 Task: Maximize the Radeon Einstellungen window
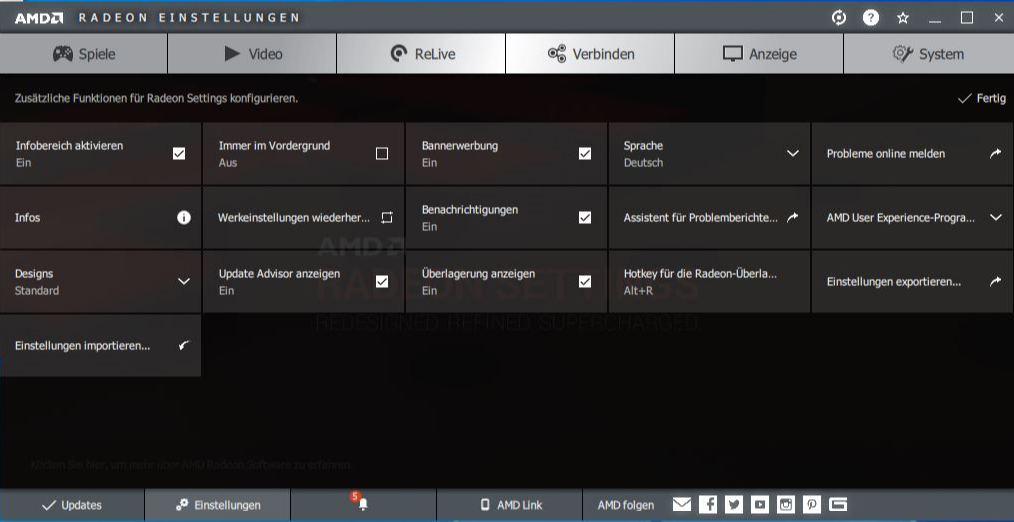tap(967, 18)
